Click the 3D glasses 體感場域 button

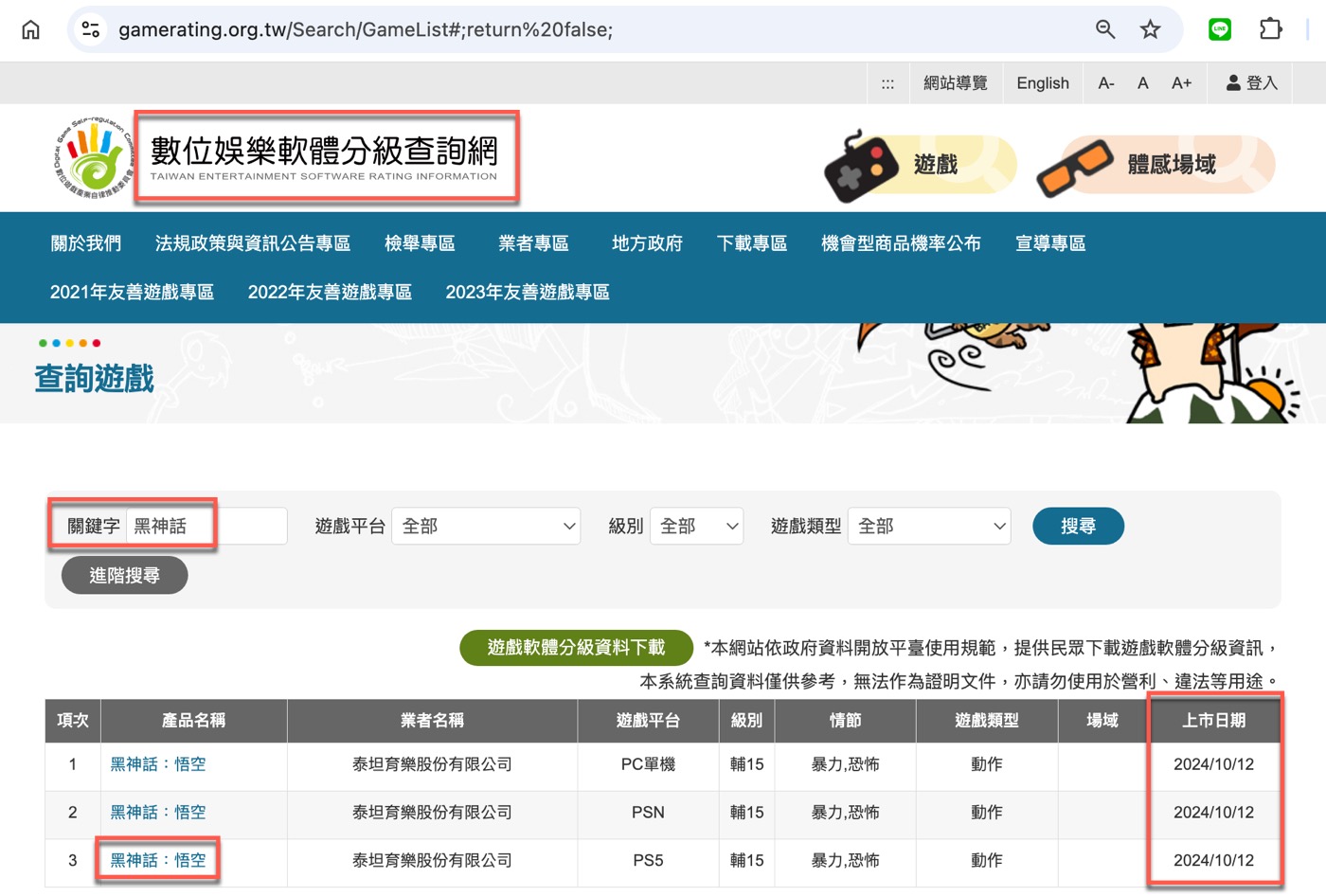1156,165
